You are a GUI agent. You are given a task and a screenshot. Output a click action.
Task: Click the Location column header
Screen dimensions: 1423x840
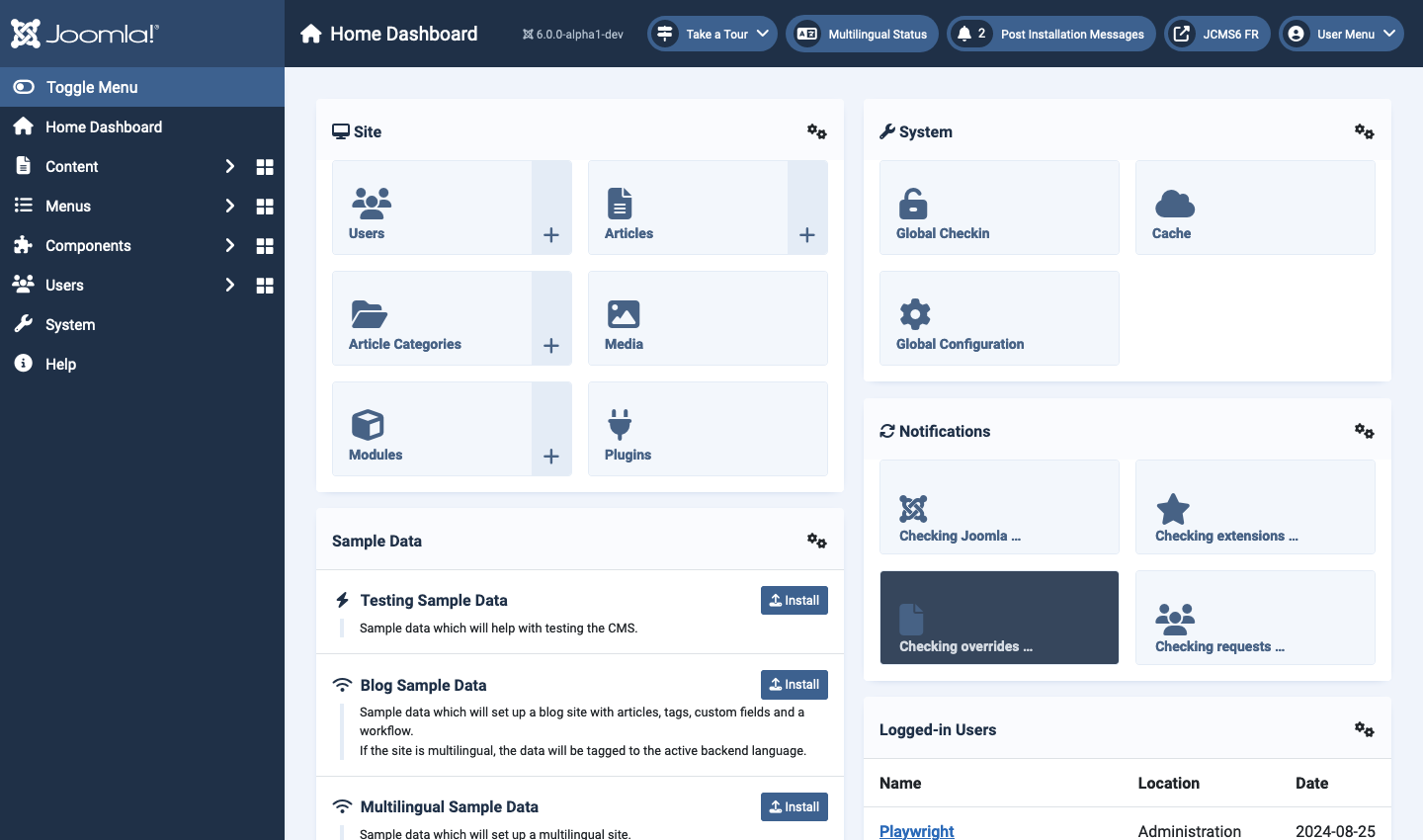click(x=1169, y=783)
